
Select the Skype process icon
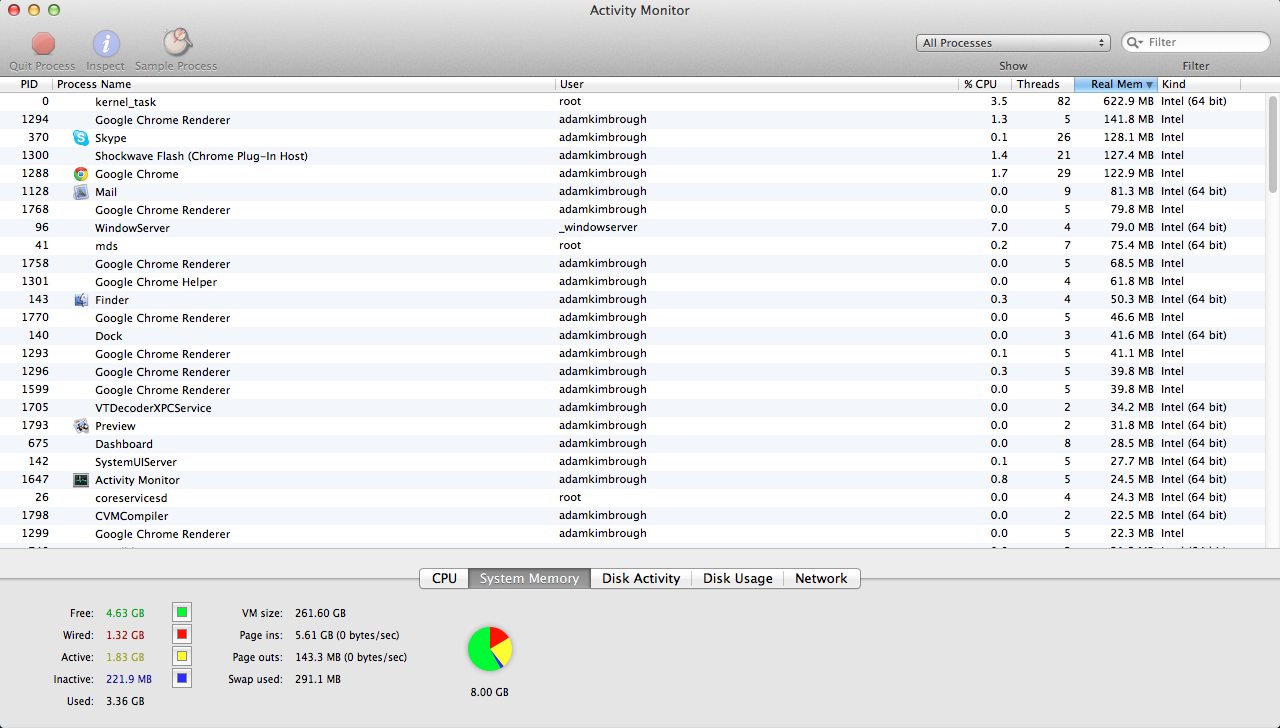[x=81, y=138]
